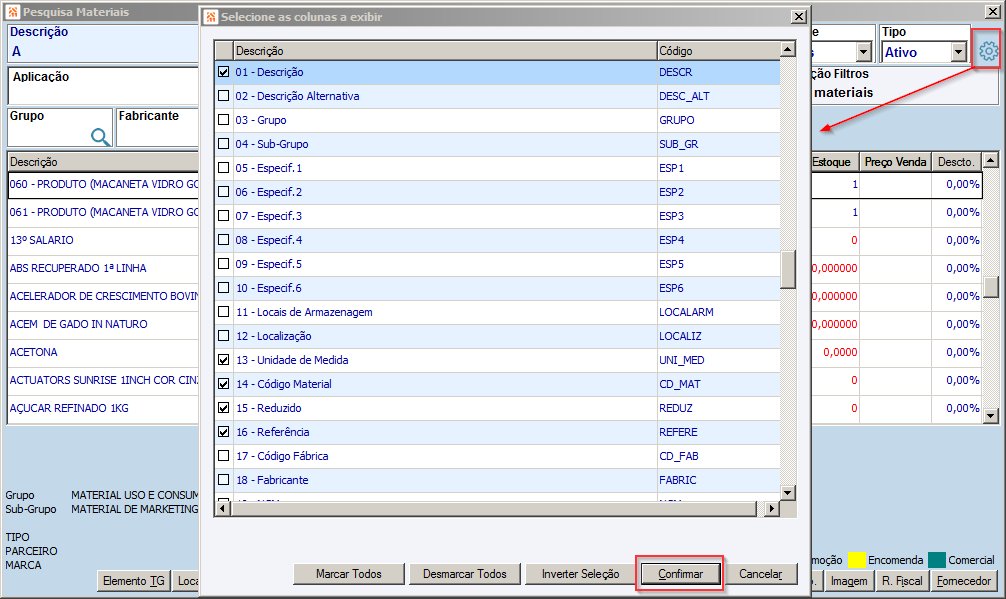Viewport: 1006px width, 599px height.
Task: Confirm the column selection
Action: tap(680, 574)
